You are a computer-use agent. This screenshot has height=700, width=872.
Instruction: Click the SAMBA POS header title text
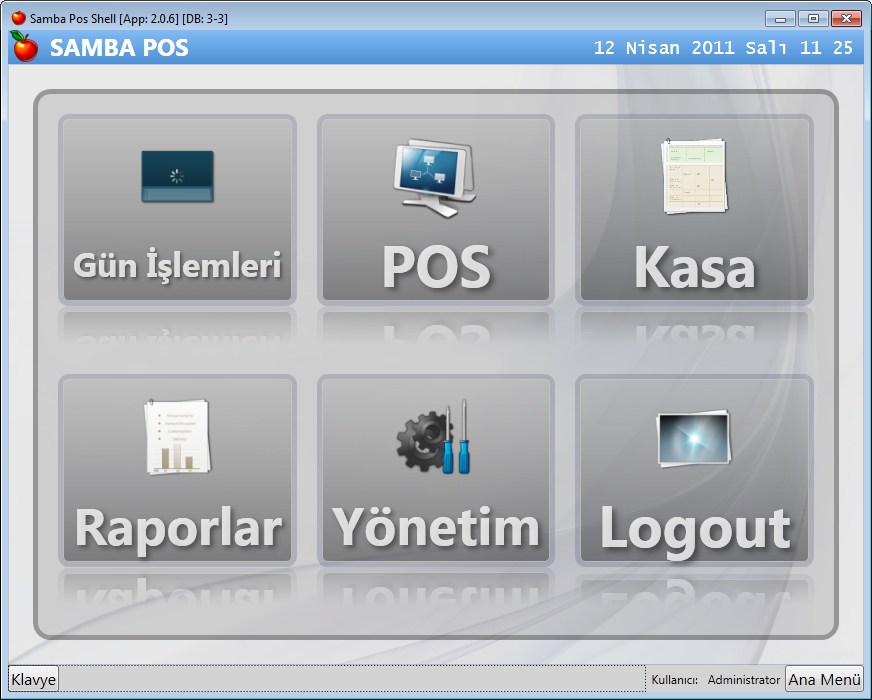coord(119,48)
